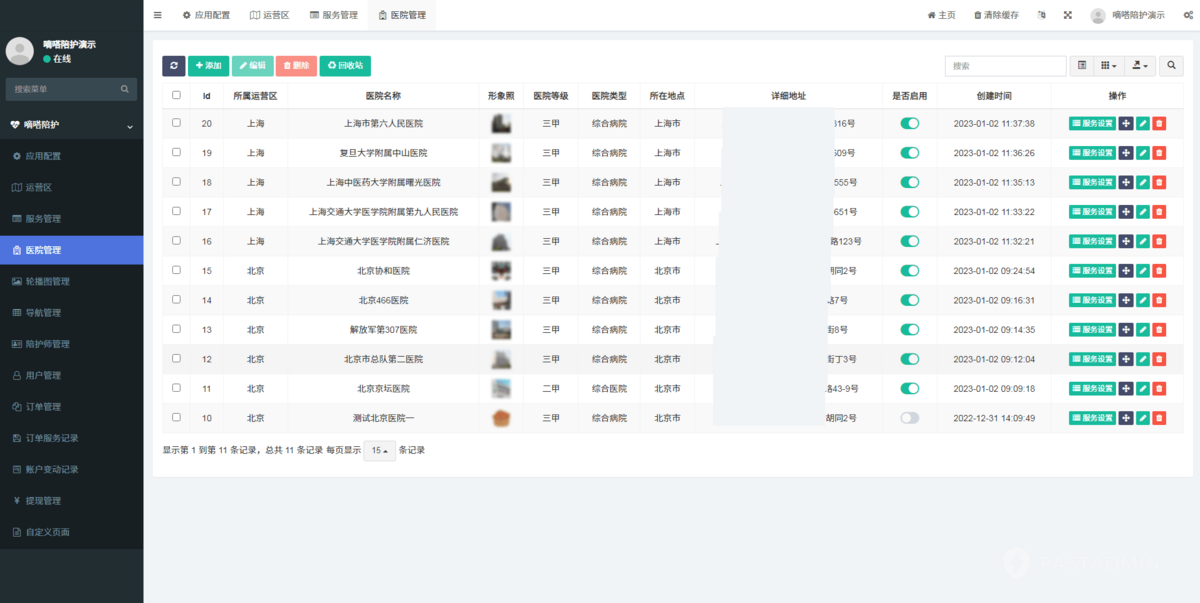Open 陪护师管理 in the sidebar
This screenshot has width=1200, height=603.
(72, 344)
